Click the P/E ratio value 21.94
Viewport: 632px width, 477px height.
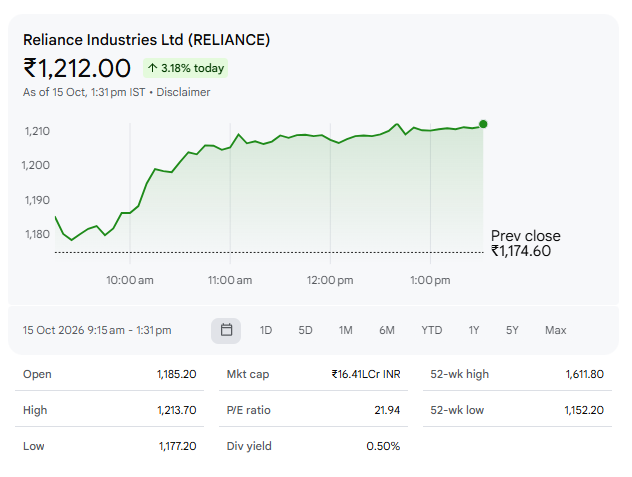tap(387, 410)
